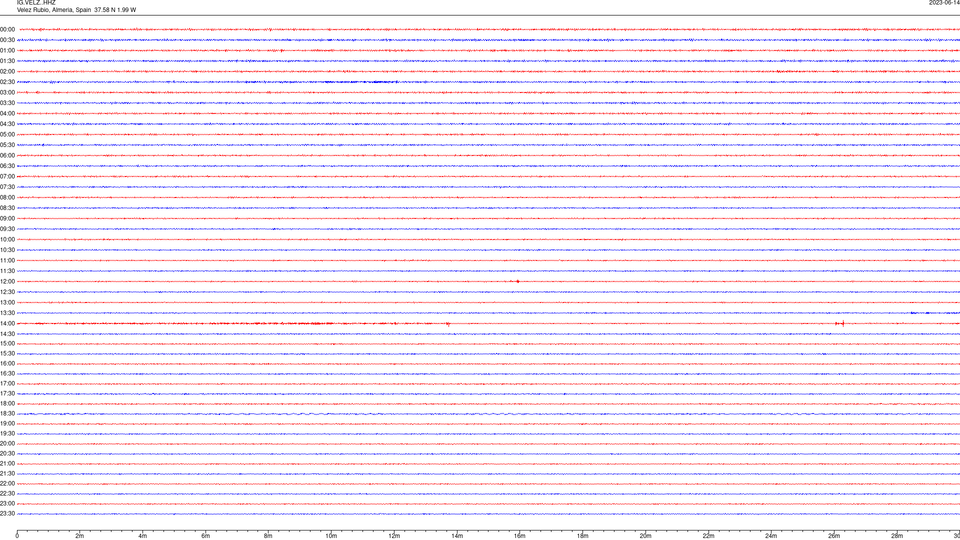Click the 16m tick on the time axis

(x=520, y=536)
